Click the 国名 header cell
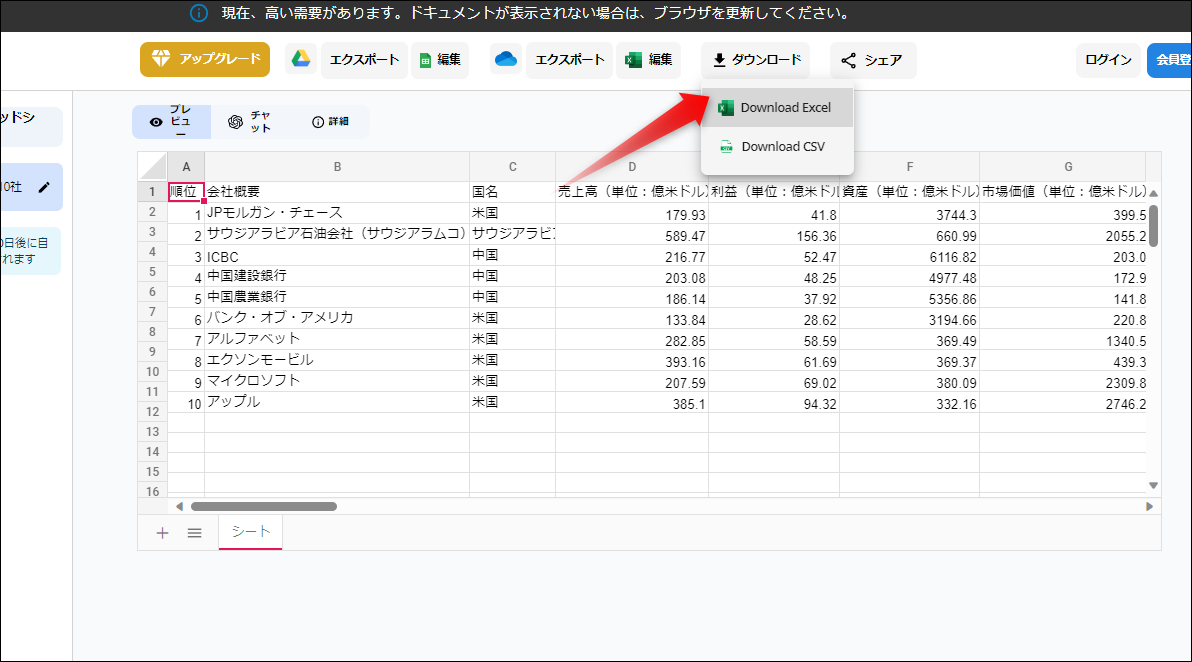 click(x=512, y=192)
